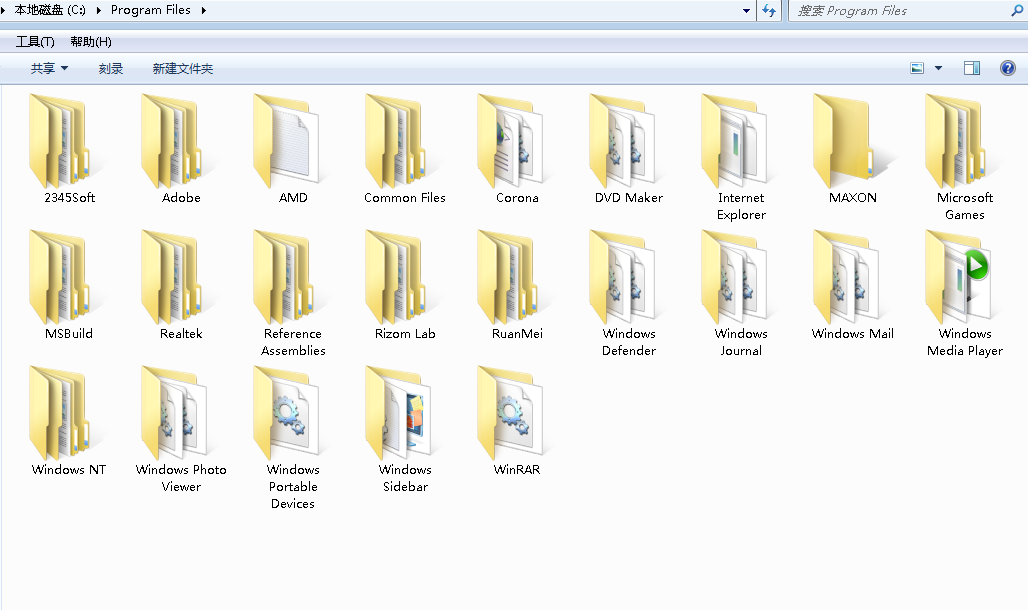This screenshot has width=1028, height=610.
Task: Open the 帮助(H) menu
Action: point(91,42)
